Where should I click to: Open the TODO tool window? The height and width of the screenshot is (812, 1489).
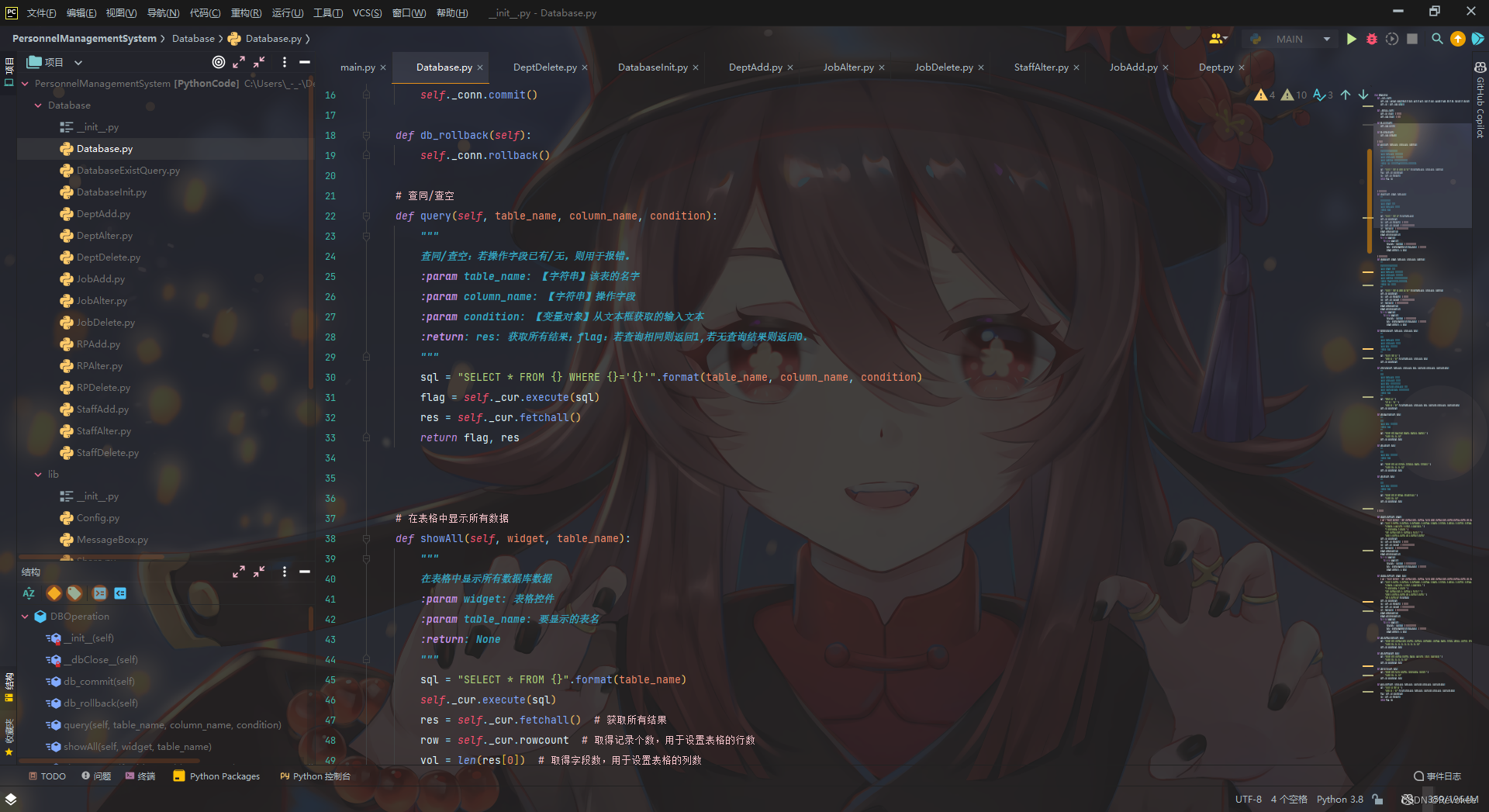pyautogui.click(x=47, y=776)
